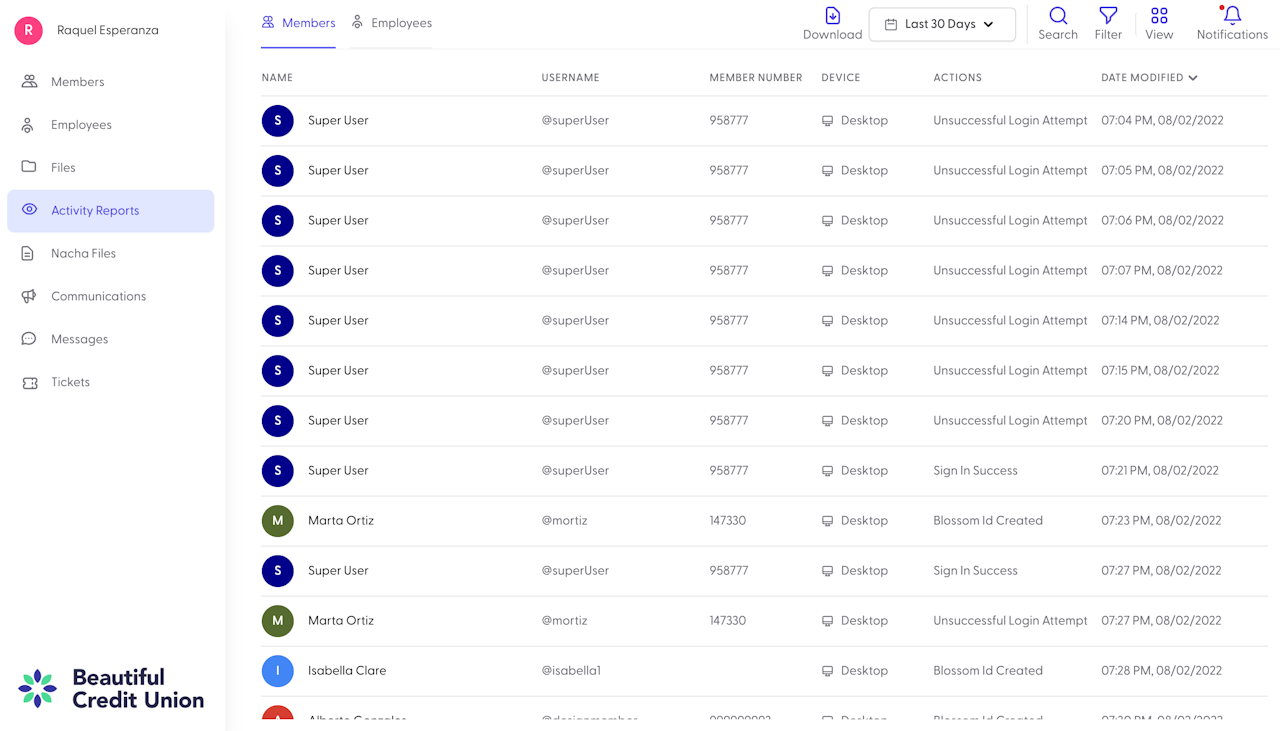Click the Nacha Files document icon
This screenshot has width=1280, height=731.
30,253
